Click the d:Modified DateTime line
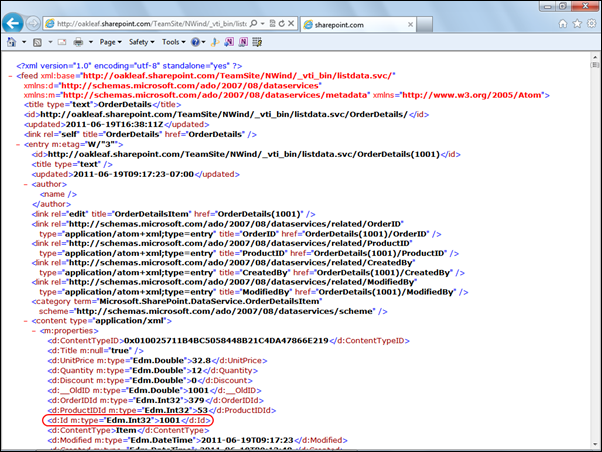This screenshot has width=602, height=452. [x=197, y=440]
